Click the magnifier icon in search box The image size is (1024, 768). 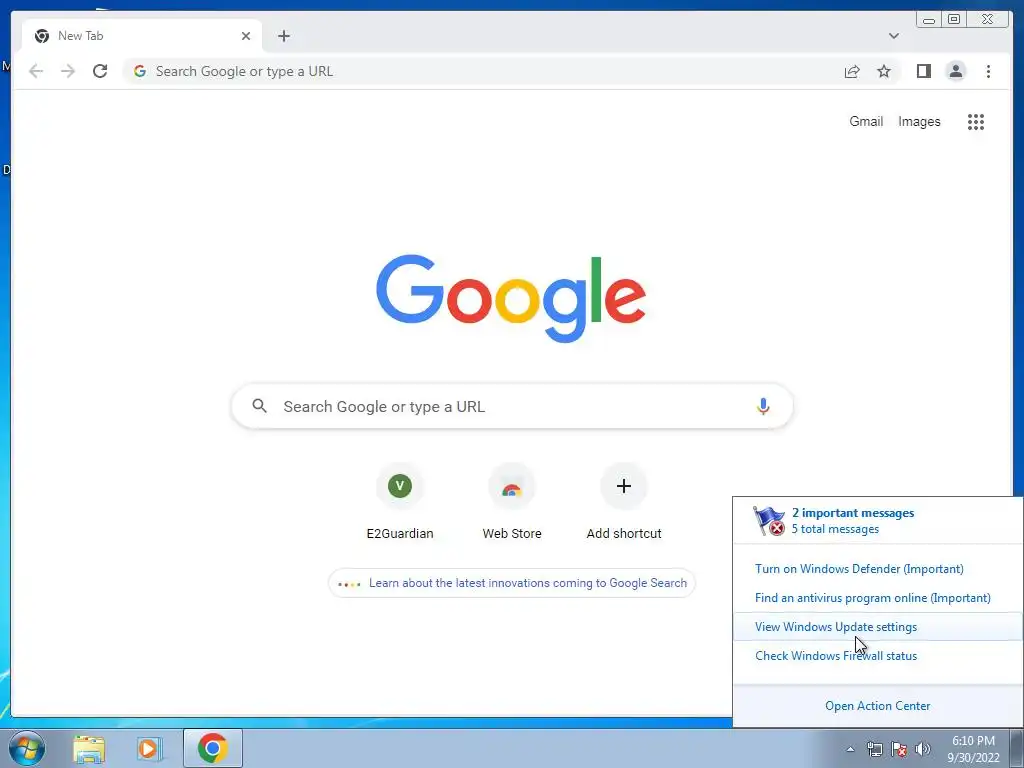click(259, 406)
